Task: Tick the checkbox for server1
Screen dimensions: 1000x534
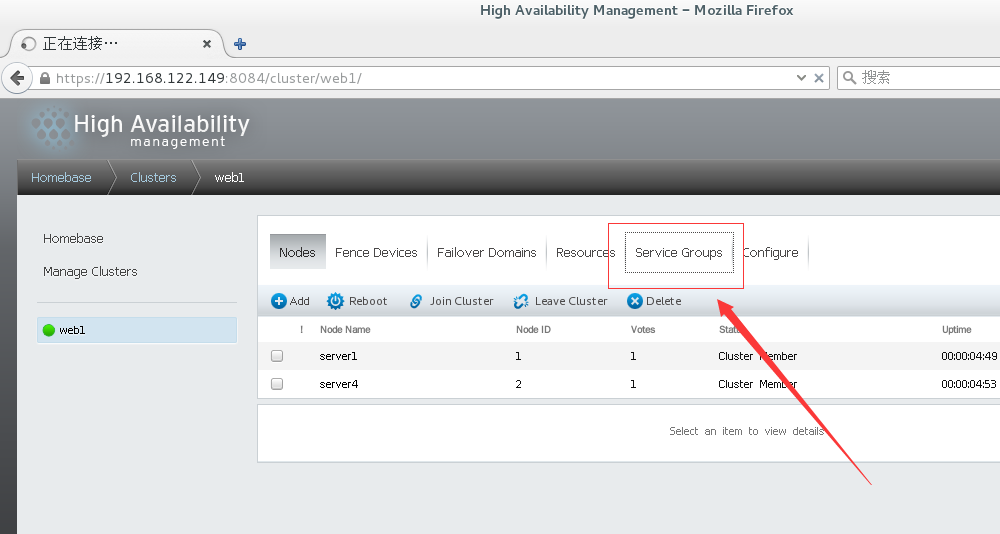Action: click(277, 356)
